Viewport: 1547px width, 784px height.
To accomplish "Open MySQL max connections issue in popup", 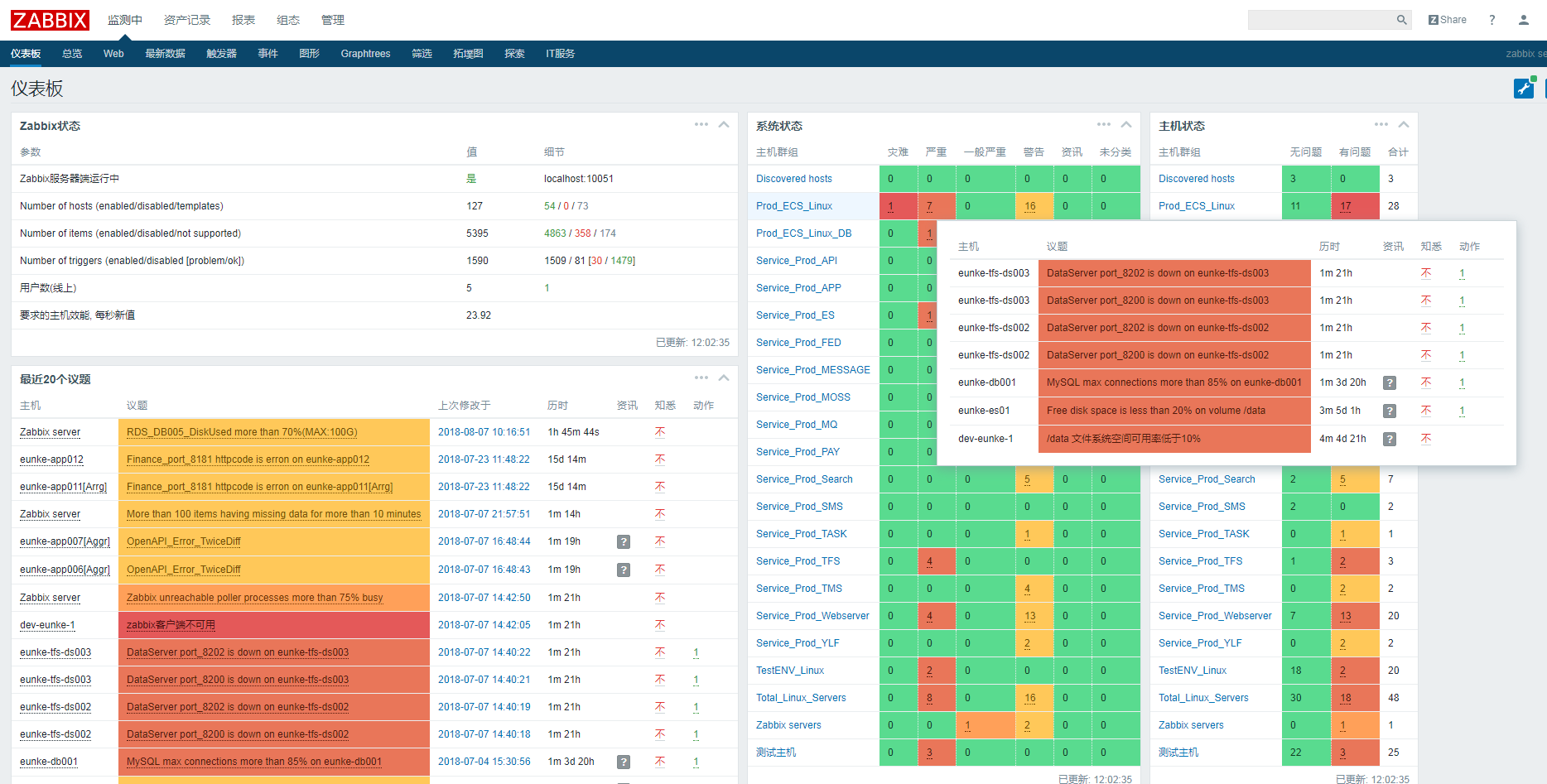I will point(1174,382).
